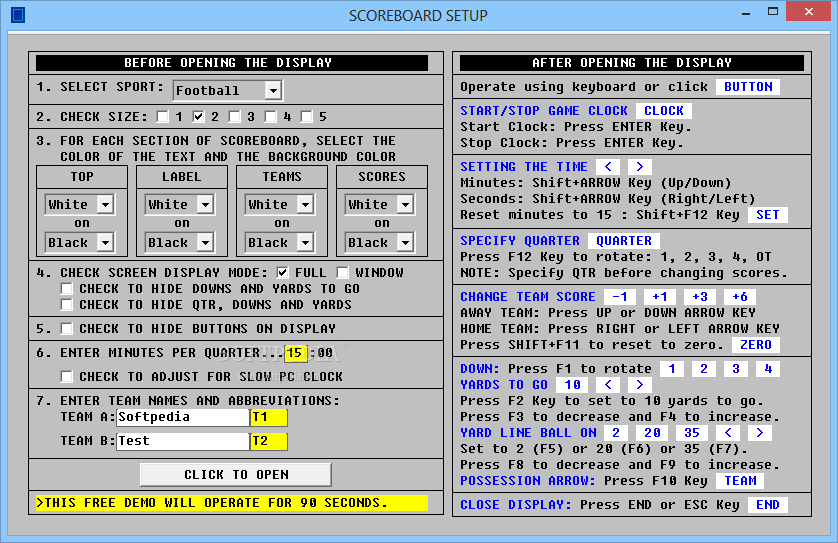Check to hide downs and yards to go
This screenshot has height=543, width=838.
(x=66, y=289)
